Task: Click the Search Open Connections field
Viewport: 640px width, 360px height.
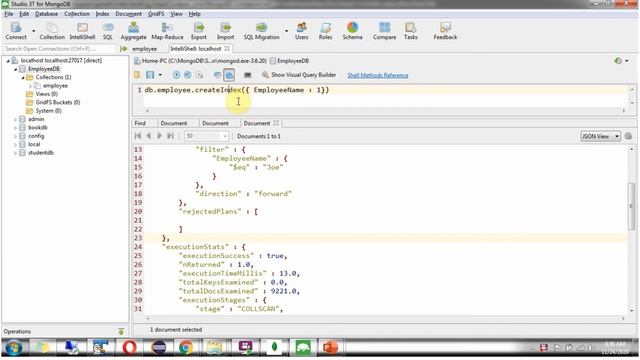Action: [x=59, y=49]
